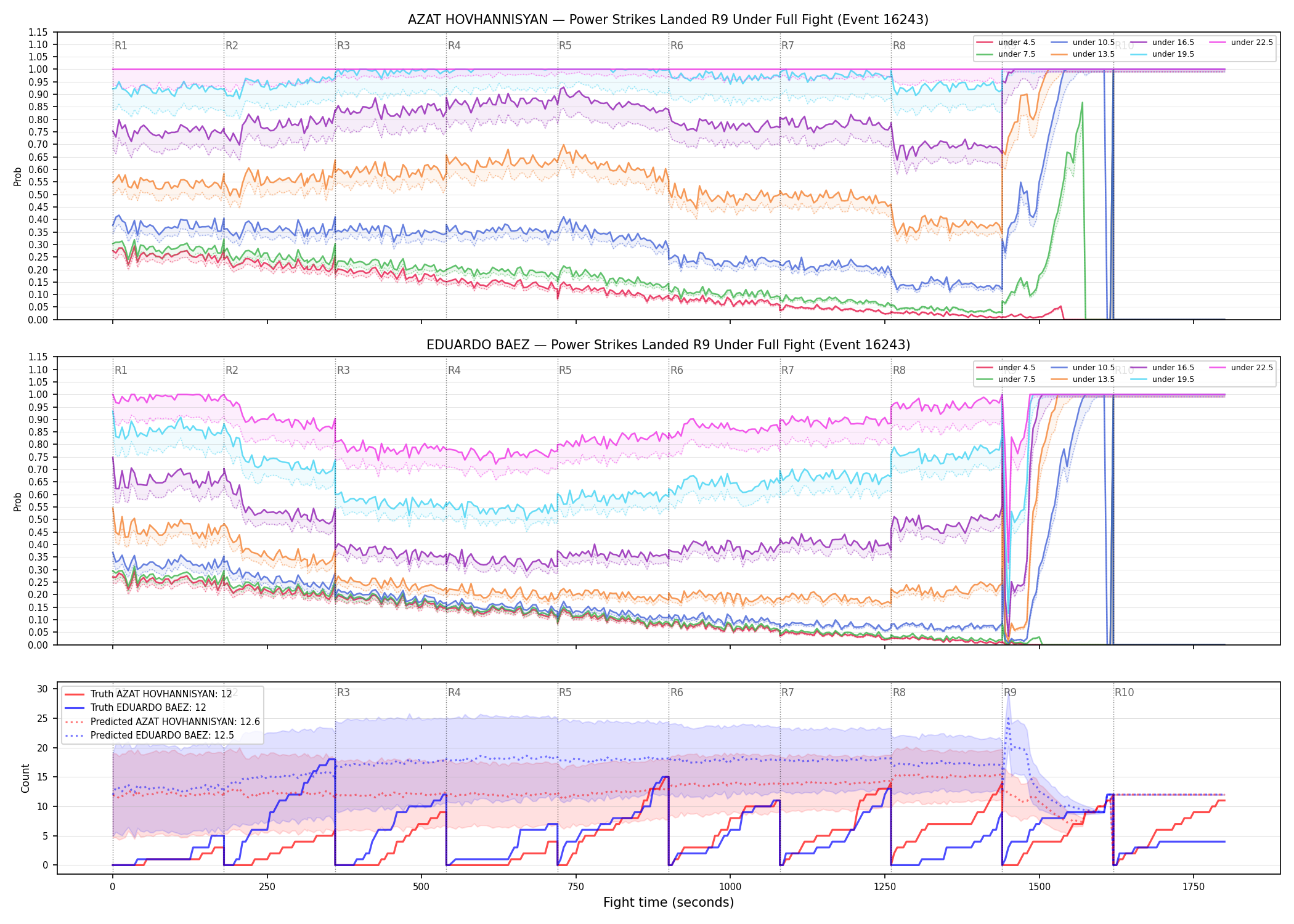Click R5 round marker in Hovhannisyan chart
This screenshot has width=1294, height=924.
[x=565, y=46]
